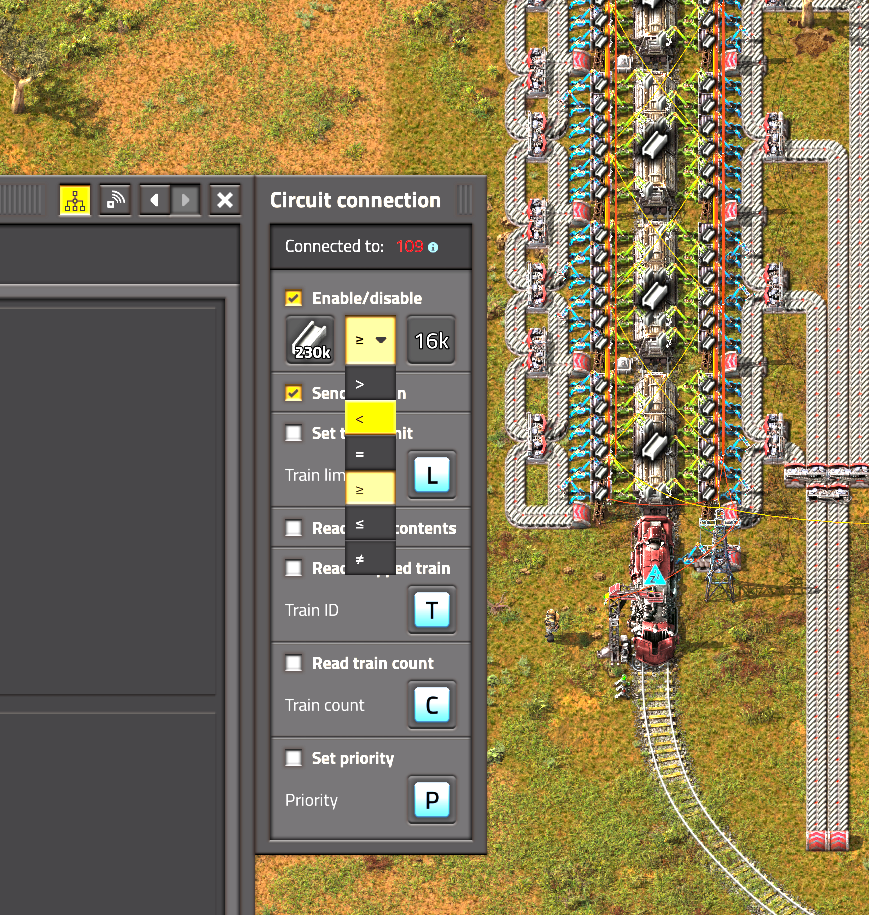Edit the 16k condition constant value

pos(431,340)
